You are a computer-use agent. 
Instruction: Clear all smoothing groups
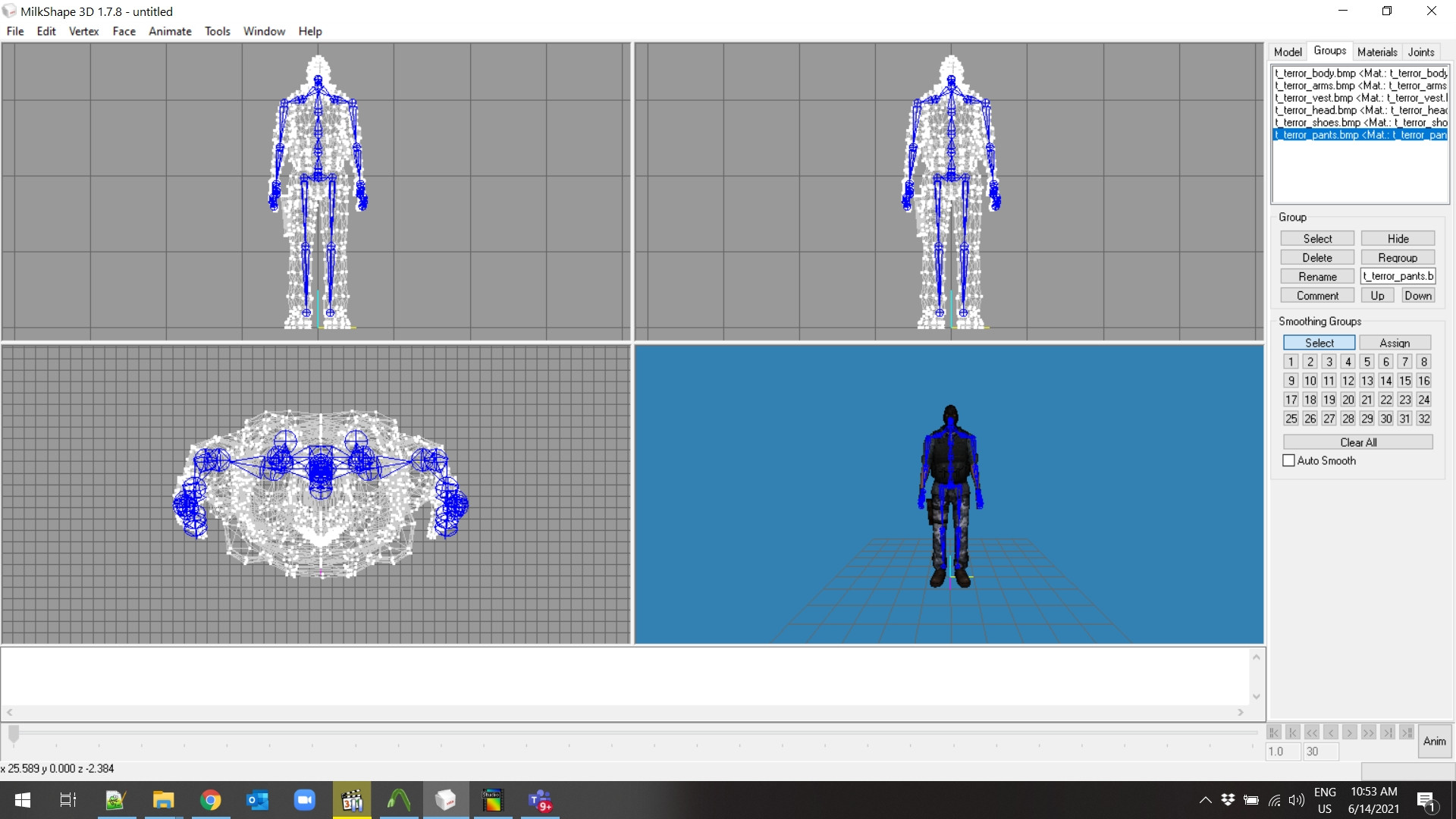(1357, 442)
